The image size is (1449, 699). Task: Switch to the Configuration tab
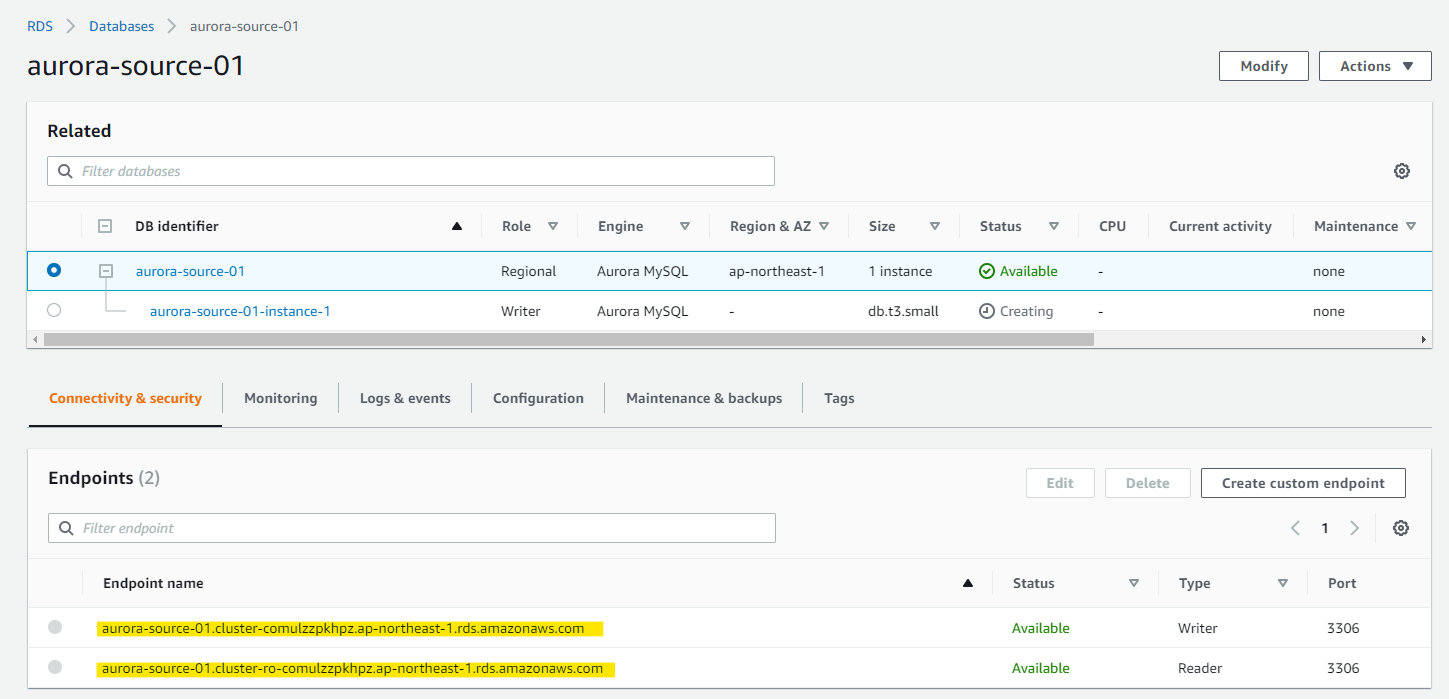click(x=538, y=398)
